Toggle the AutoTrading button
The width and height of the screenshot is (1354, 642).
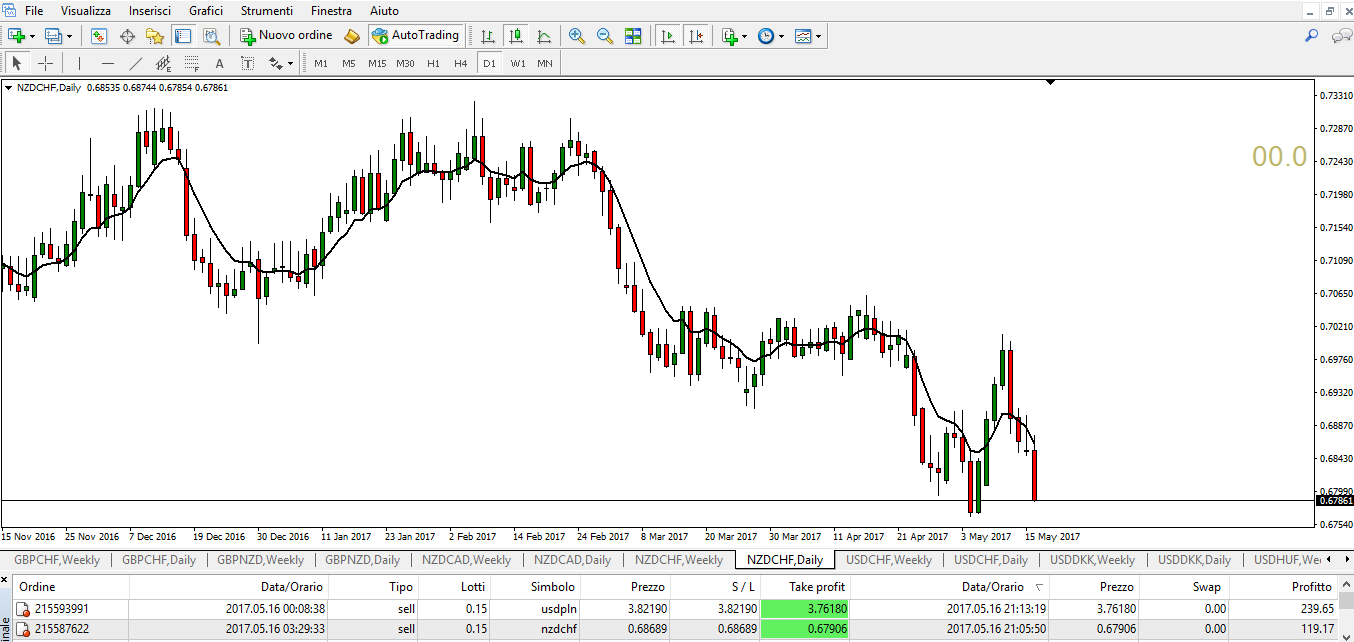(415, 36)
